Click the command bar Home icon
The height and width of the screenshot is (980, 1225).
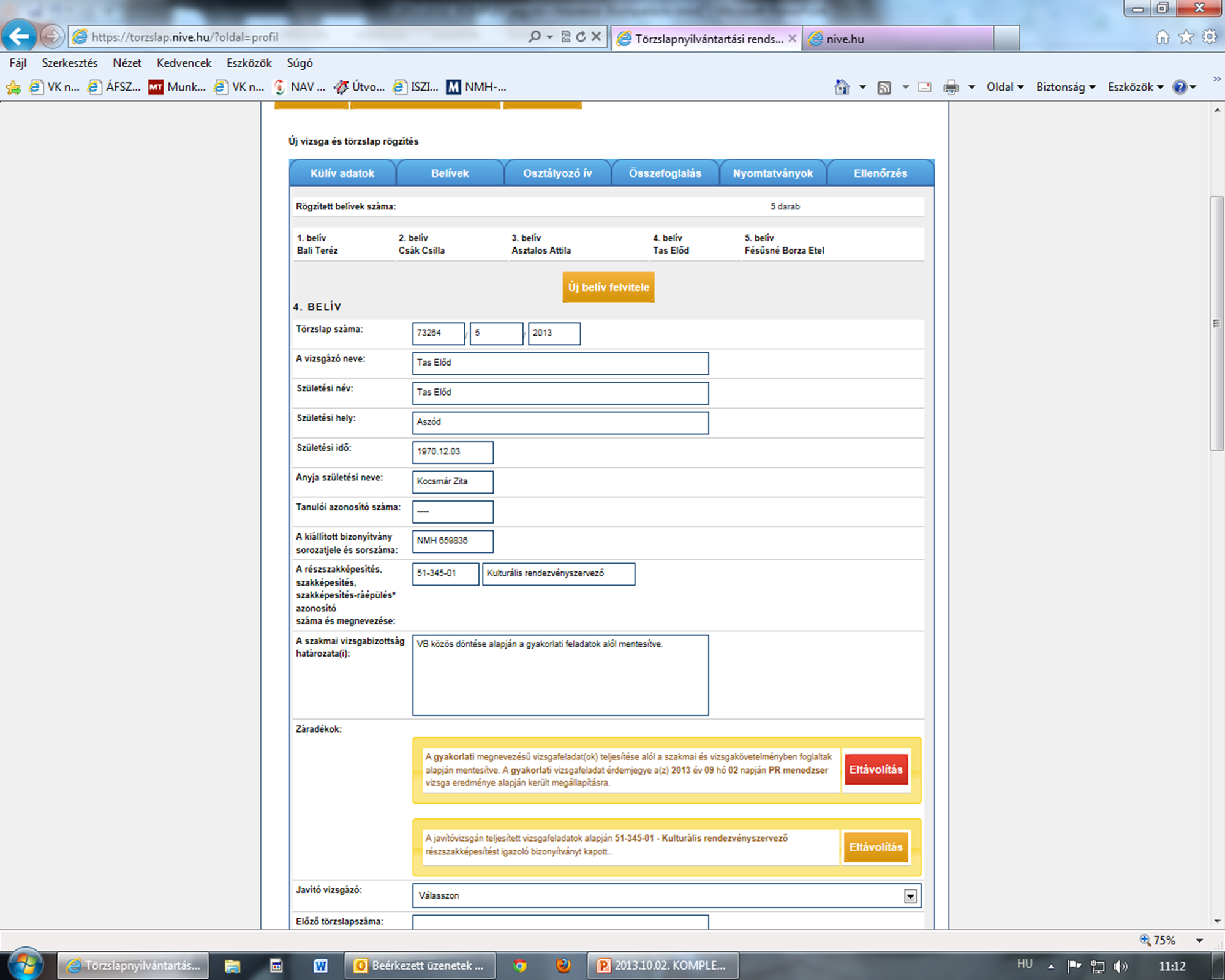click(842, 87)
